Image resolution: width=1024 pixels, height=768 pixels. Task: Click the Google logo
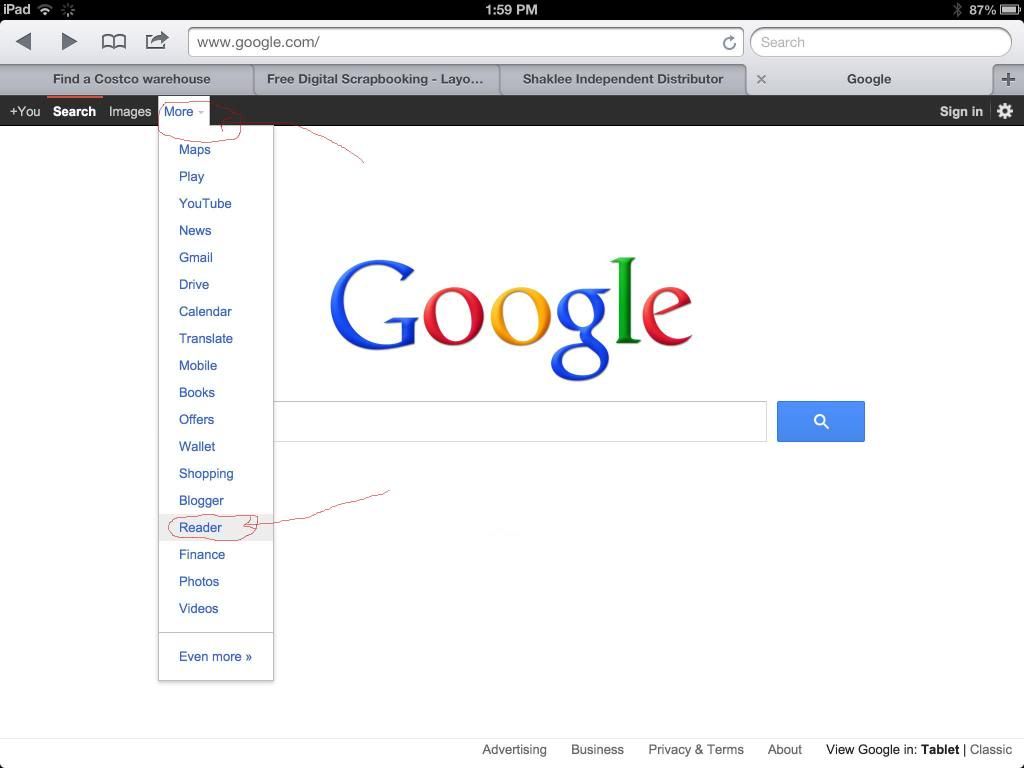[511, 319]
